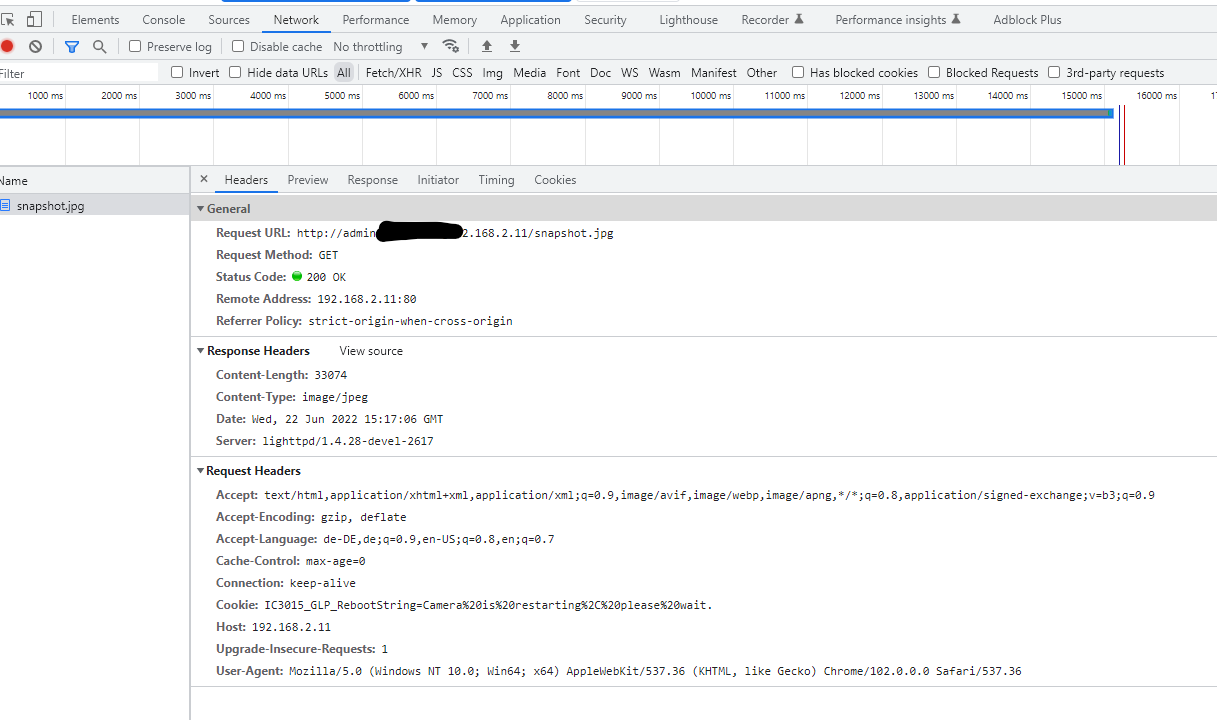Screen dimensions: 1217x720
Task: Select the All request type filter
Action: [344, 72]
